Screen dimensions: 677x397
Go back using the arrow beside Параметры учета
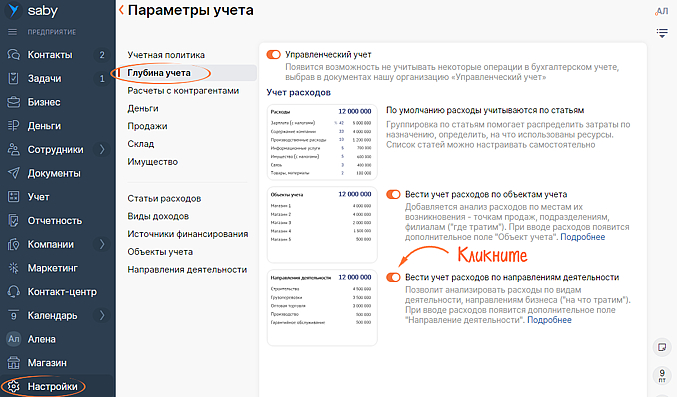(x=121, y=10)
